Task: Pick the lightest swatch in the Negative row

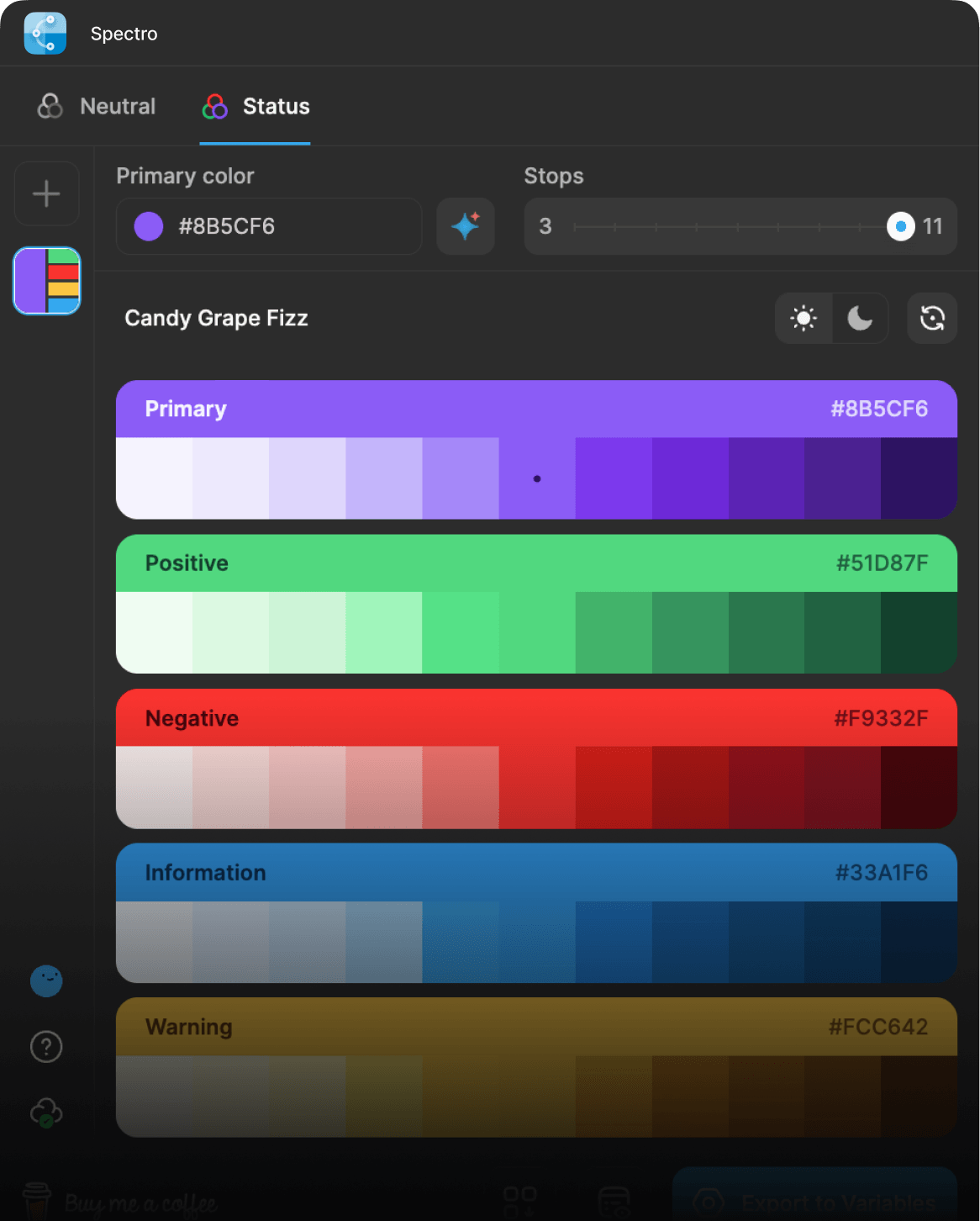Action: [x=155, y=787]
